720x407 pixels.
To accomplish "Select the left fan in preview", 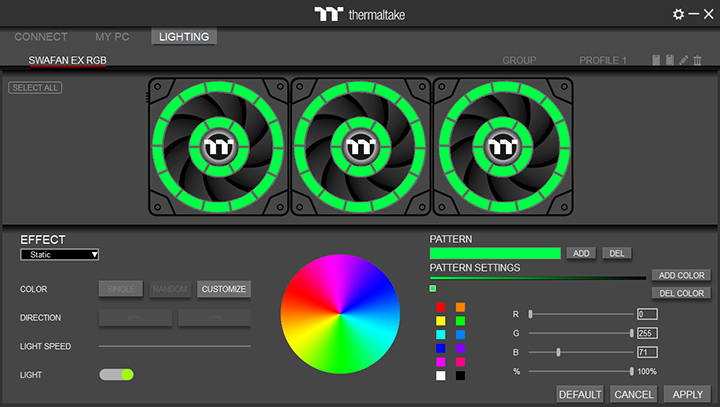I will pos(218,147).
